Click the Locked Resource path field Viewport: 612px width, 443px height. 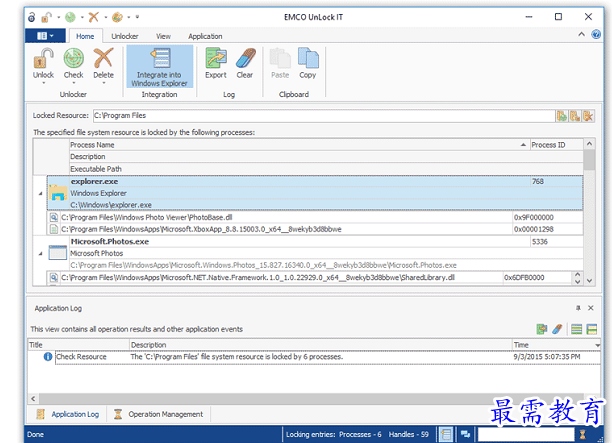324,116
